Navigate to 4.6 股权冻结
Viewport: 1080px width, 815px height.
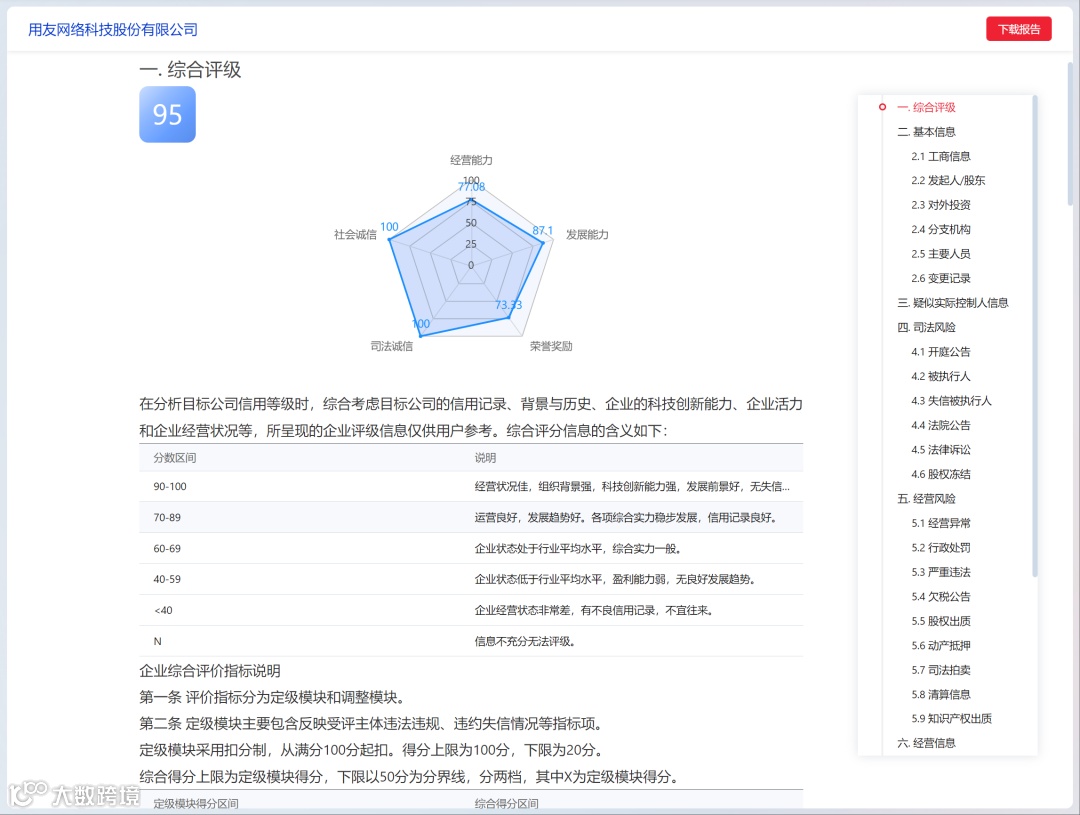[940, 474]
